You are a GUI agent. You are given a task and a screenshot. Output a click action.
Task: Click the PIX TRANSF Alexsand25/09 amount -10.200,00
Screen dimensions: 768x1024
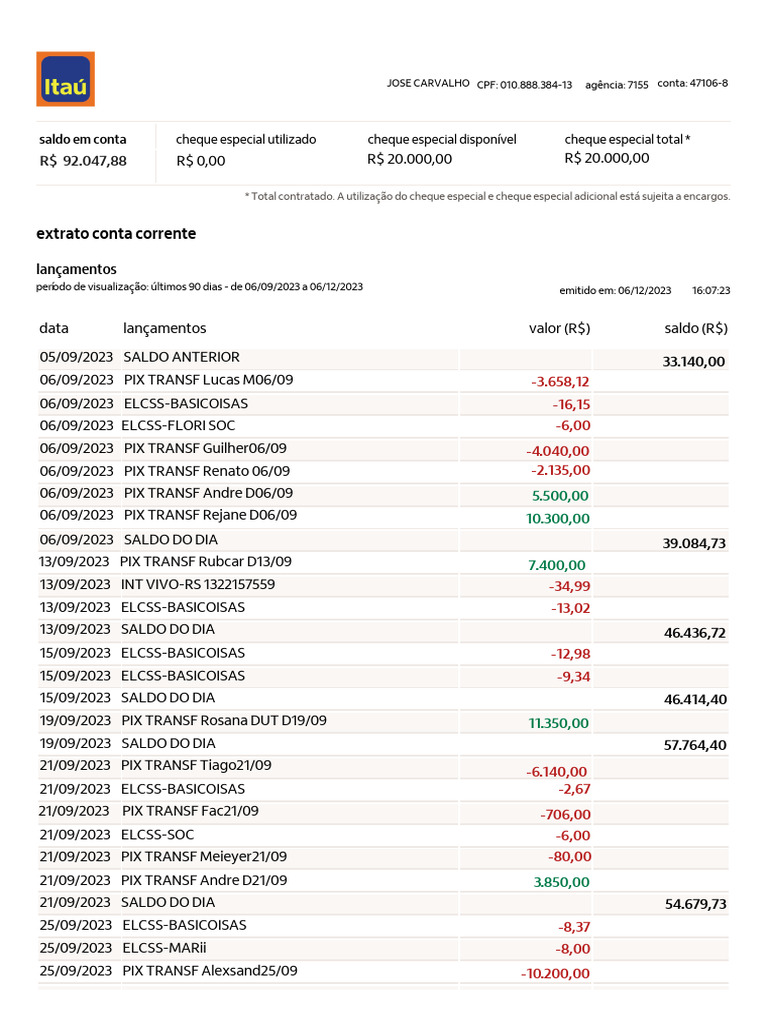(x=555, y=973)
